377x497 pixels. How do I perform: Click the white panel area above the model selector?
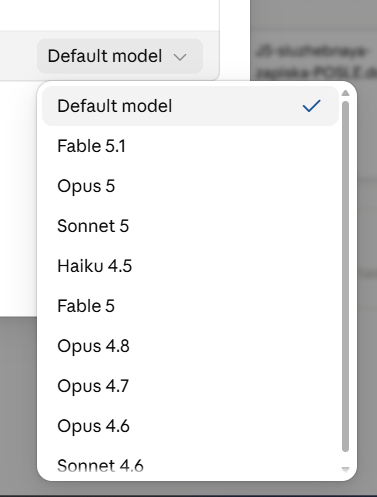click(109, 15)
